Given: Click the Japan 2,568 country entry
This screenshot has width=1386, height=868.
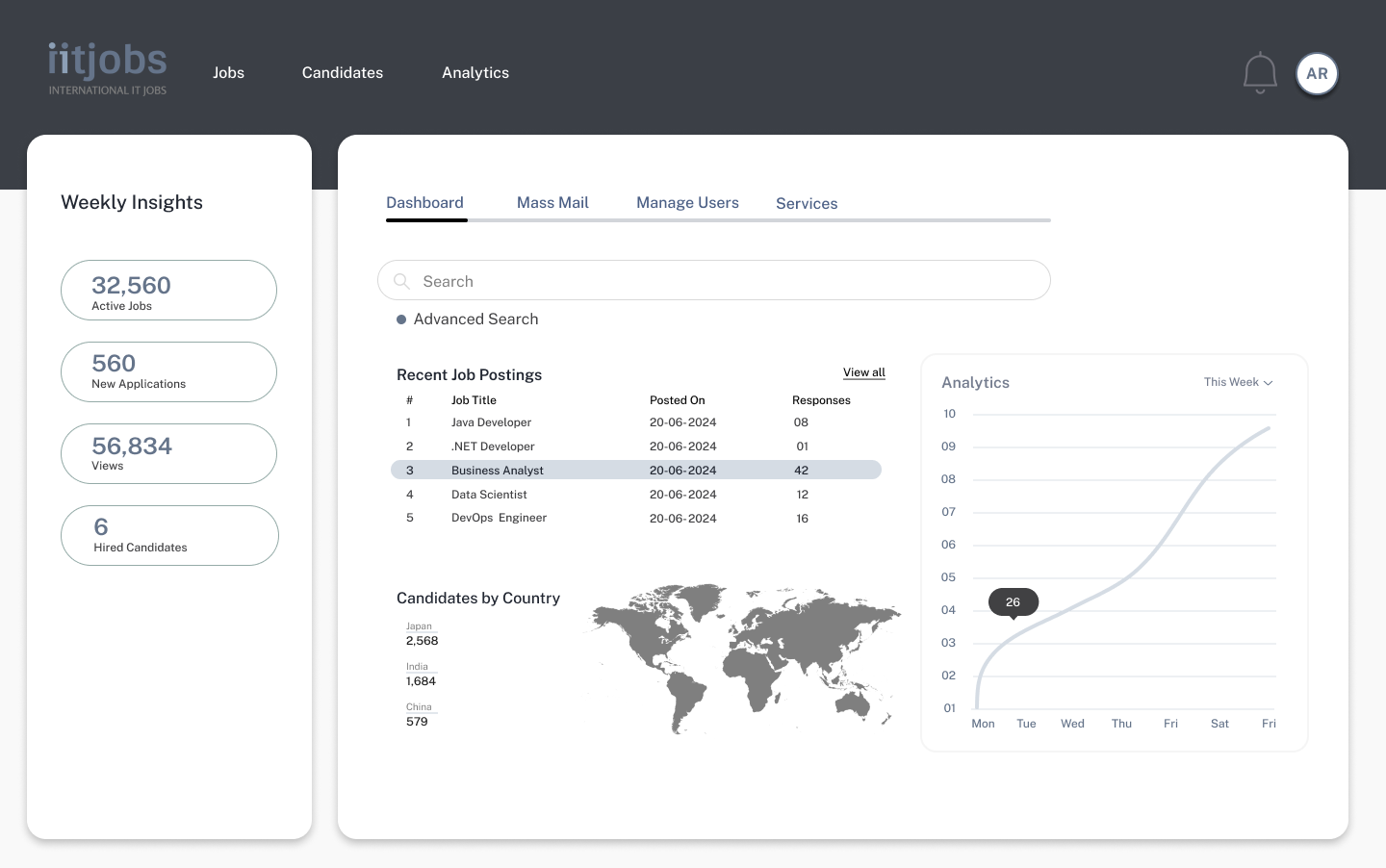Looking at the screenshot, I should tap(422, 634).
